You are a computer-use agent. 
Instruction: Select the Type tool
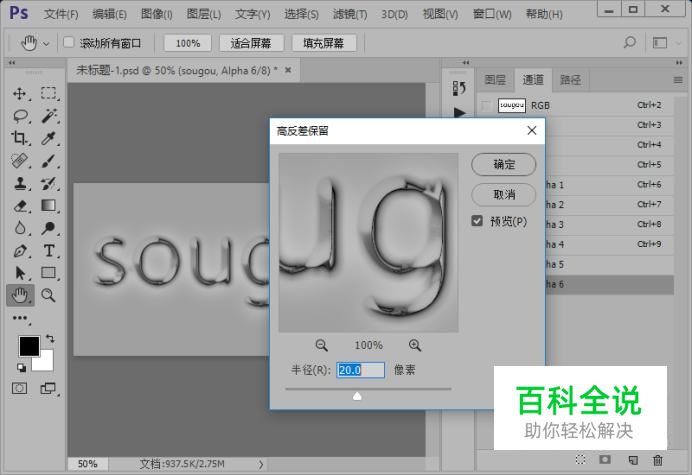pyautogui.click(x=49, y=251)
